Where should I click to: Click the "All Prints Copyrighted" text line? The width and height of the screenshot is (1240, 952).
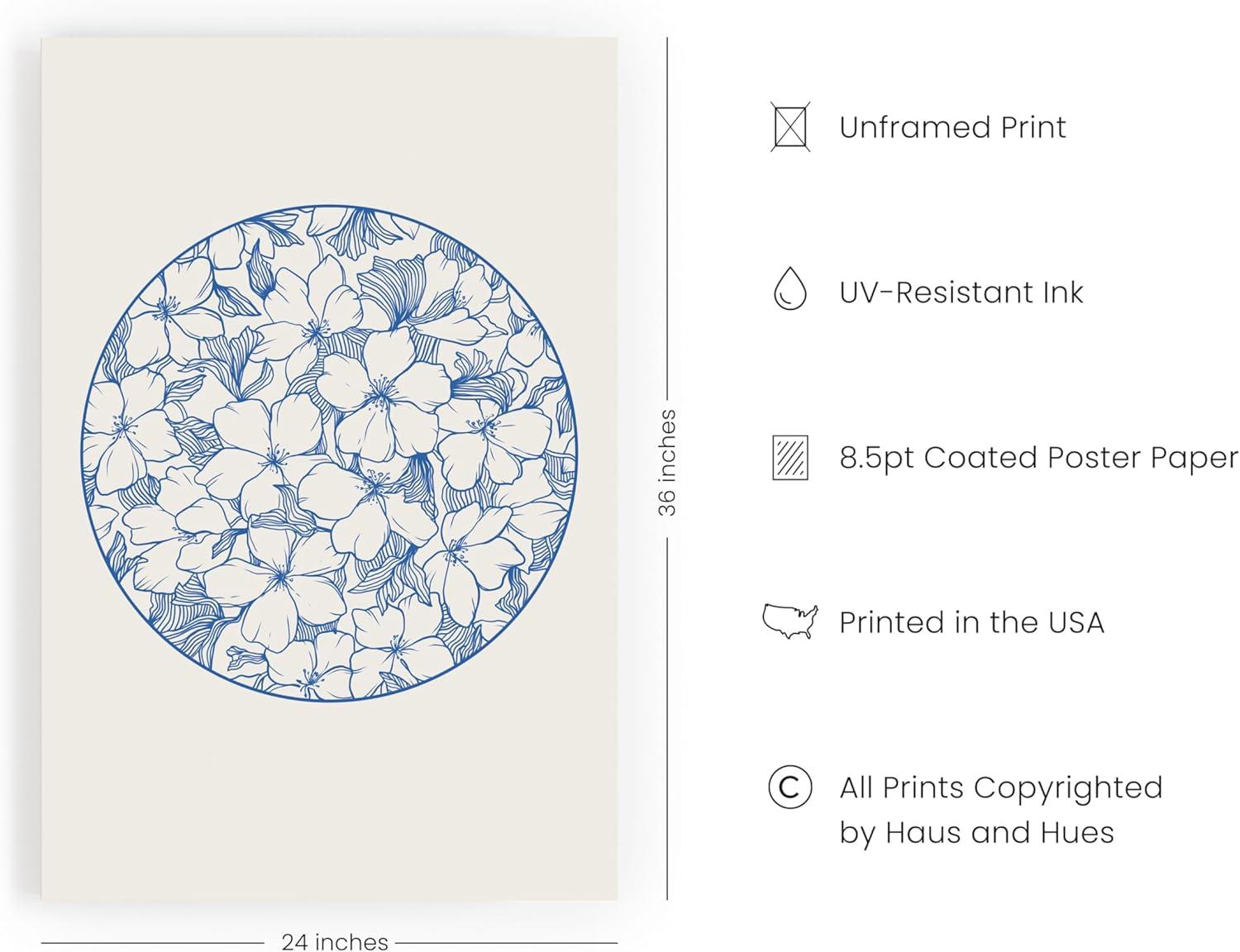coord(1001,788)
